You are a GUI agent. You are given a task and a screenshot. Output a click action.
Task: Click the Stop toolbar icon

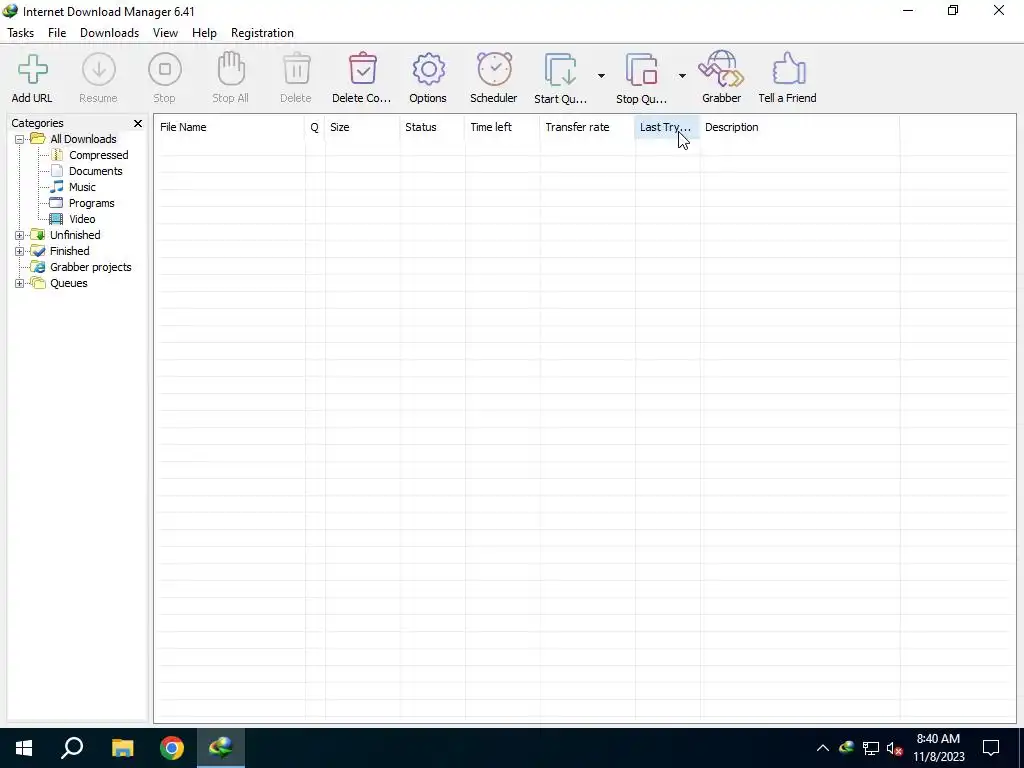click(x=165, y=70)
